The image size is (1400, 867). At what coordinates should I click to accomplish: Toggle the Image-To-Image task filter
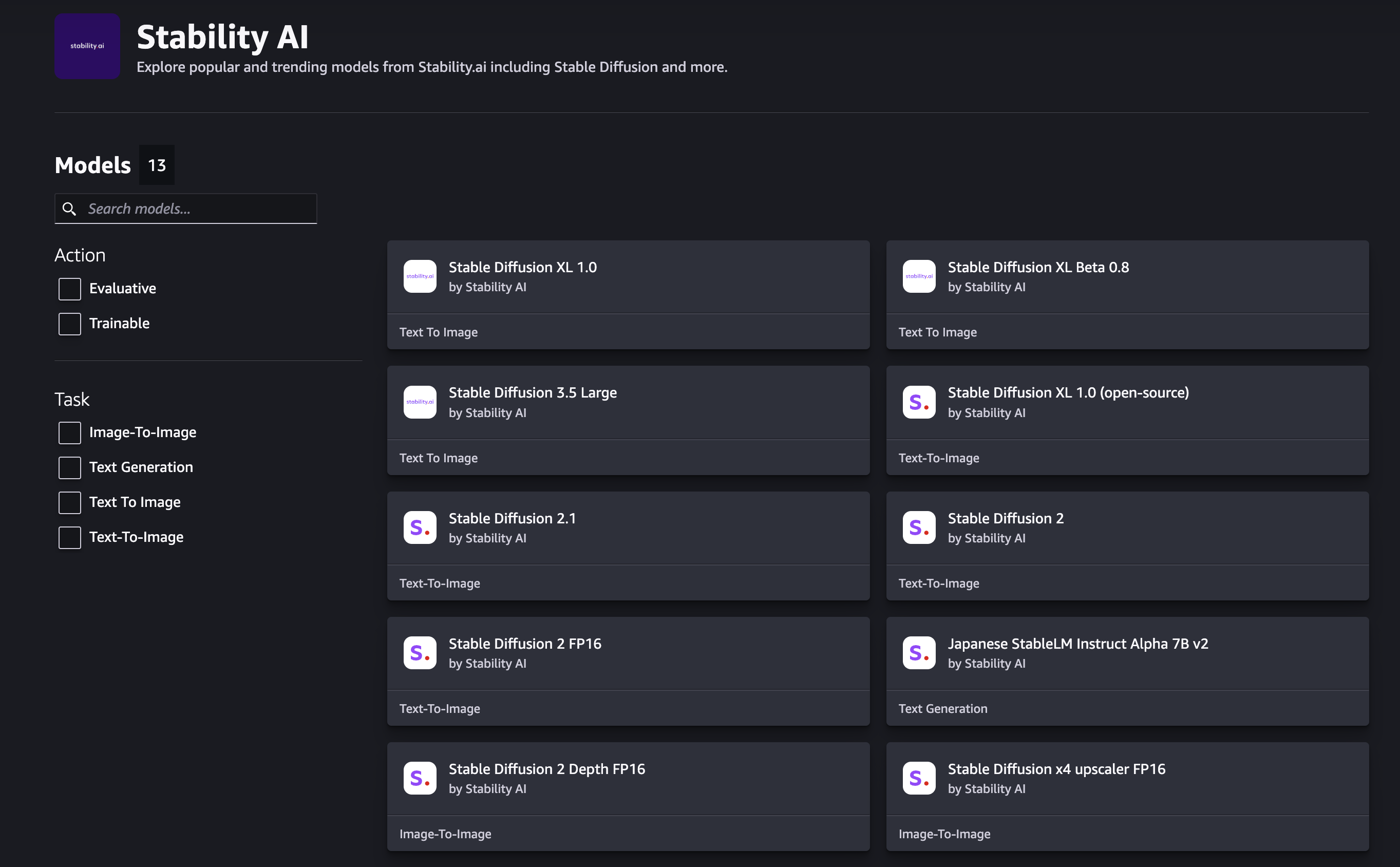pos(69,432)
